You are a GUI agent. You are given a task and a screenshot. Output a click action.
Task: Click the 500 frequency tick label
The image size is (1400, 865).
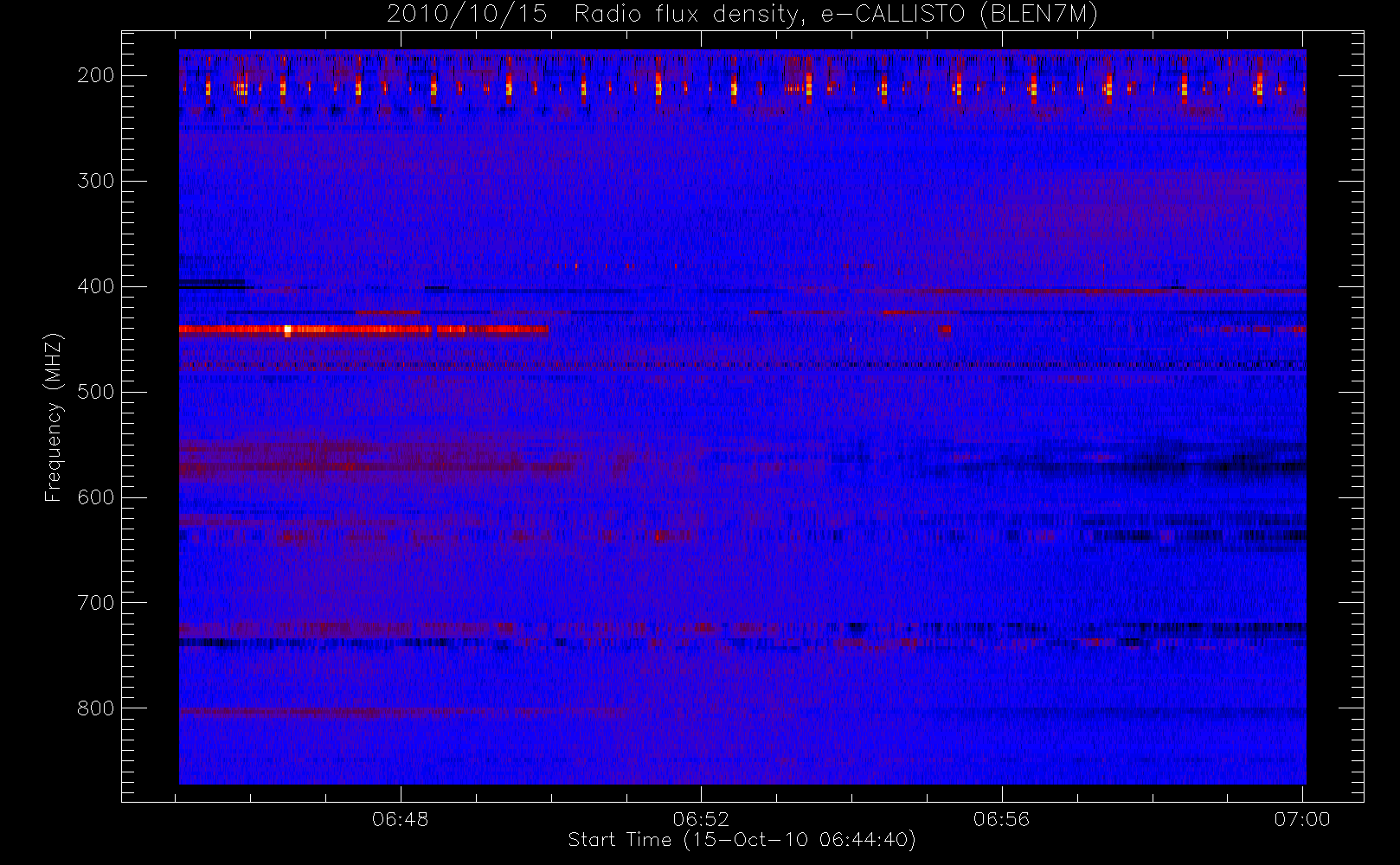pos(95,392)
